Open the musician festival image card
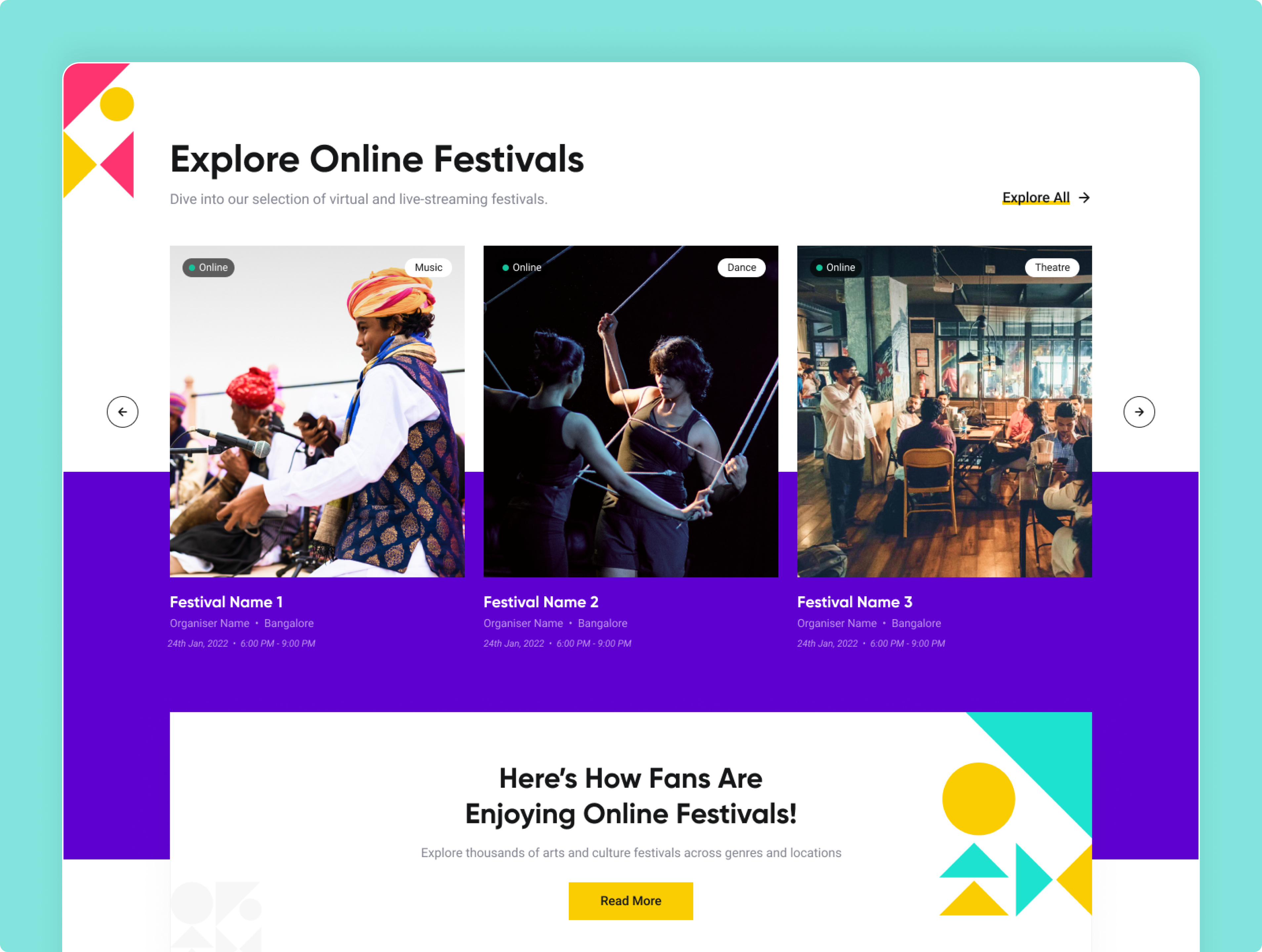This screenshot has height=952, width=1262. (317, 411)
